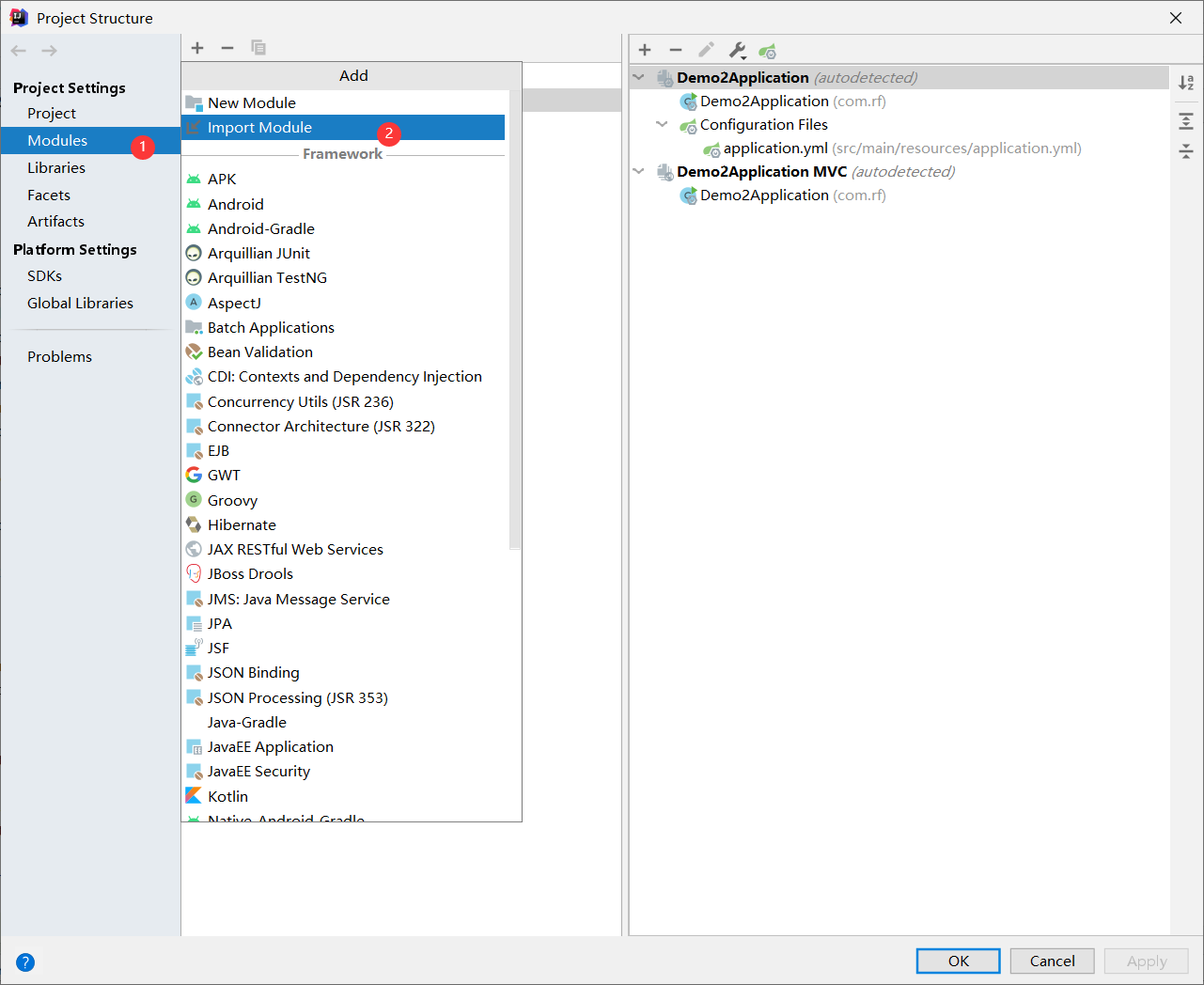Click the Copy module icon

coord(258,48)
